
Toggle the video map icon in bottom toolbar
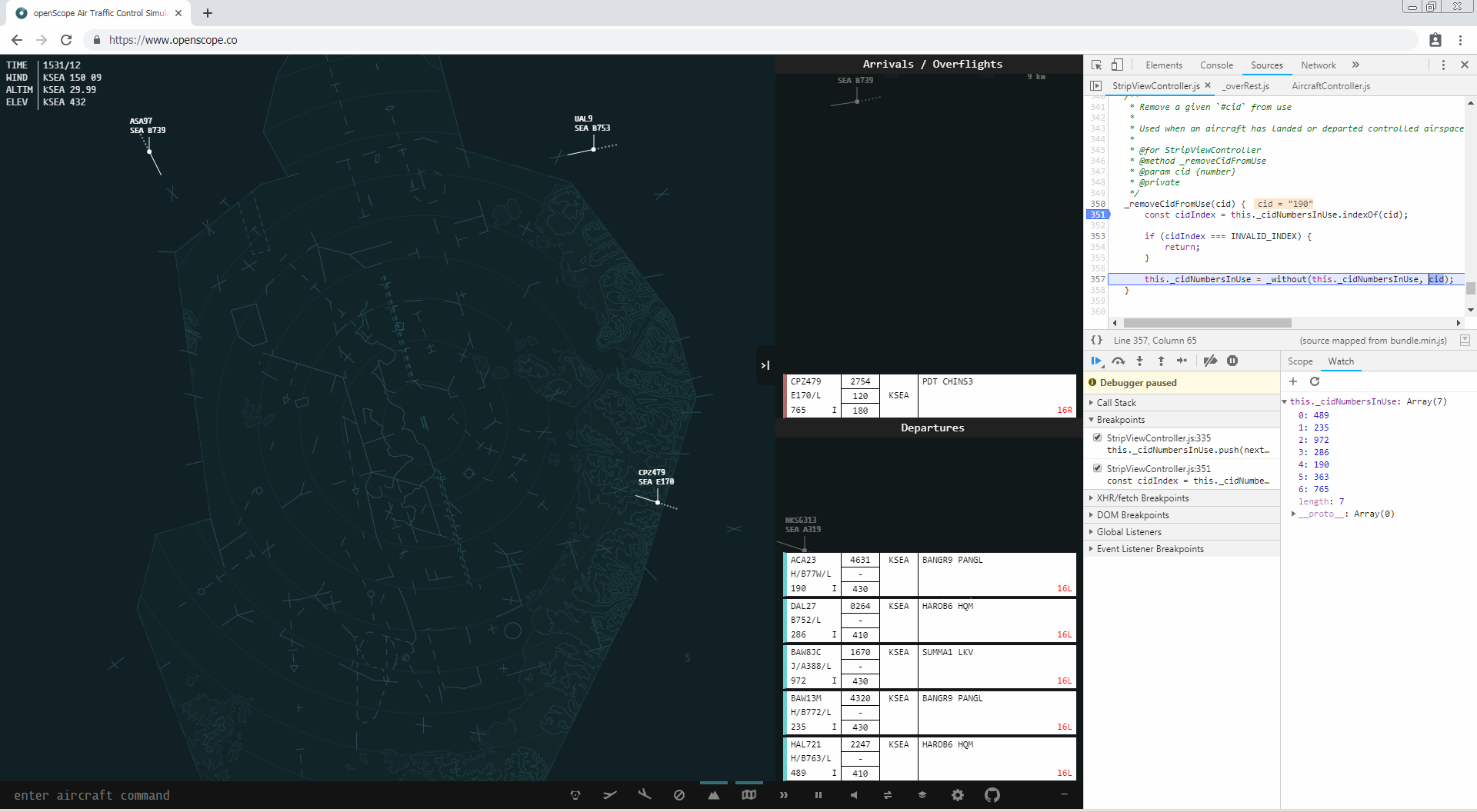tap(749, 795)
